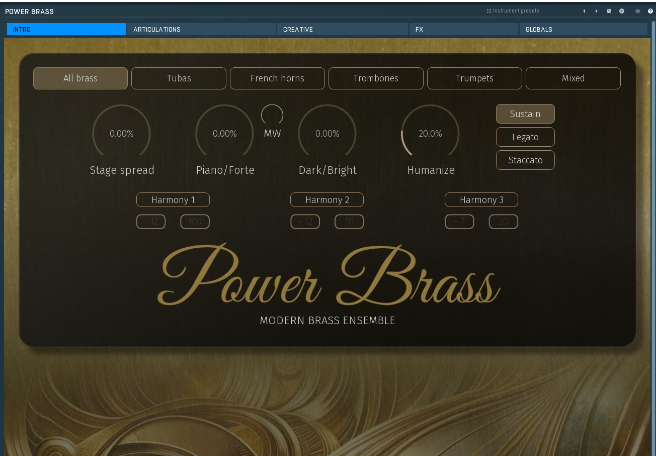Toggle Harmony 2 on
The image size is (656, 456).
tap(327, 200)
